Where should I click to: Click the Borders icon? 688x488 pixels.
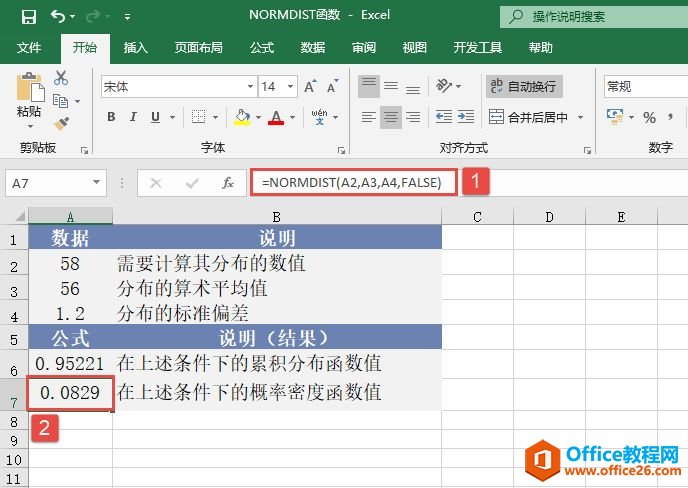198,117
